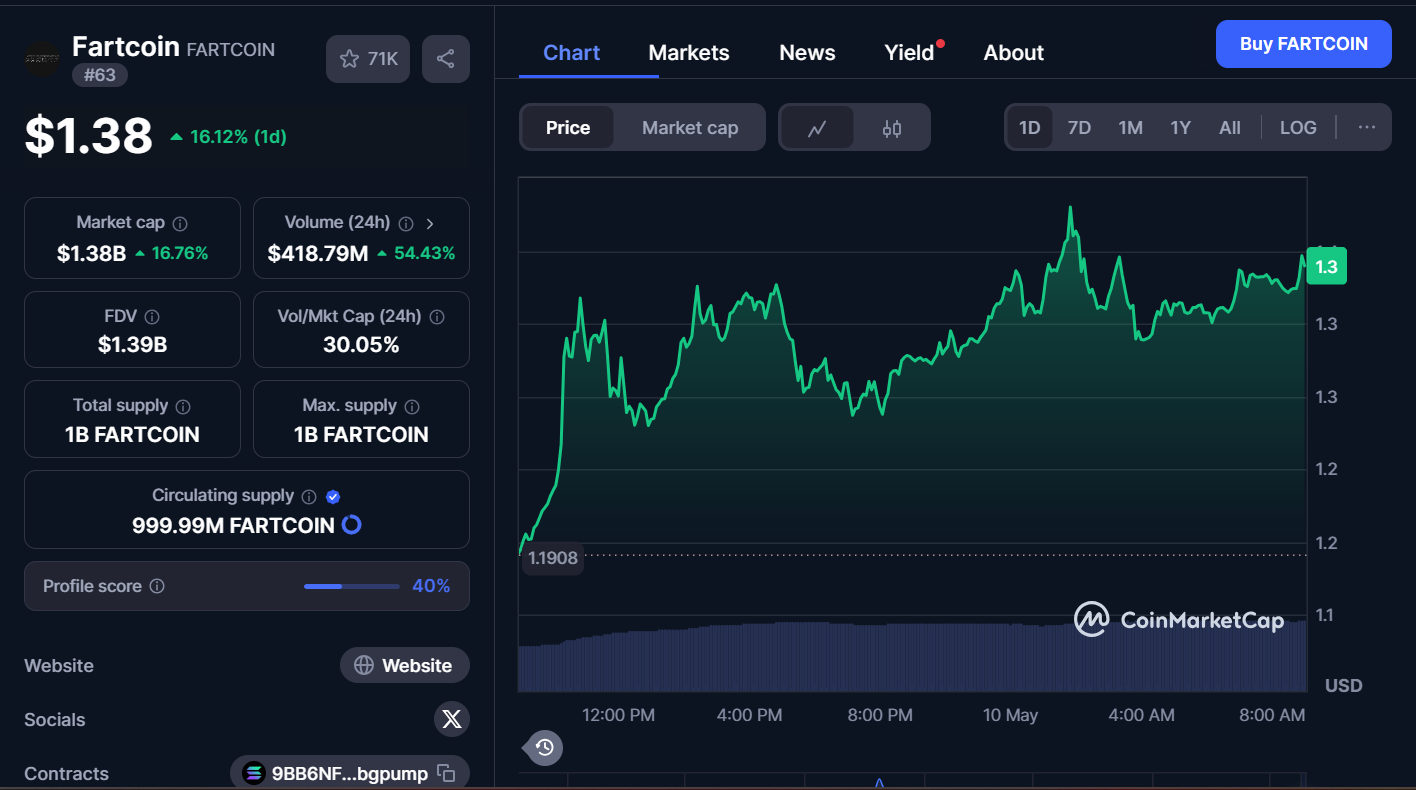This screenshot has width=1416, height=790.
Task: Select the Market cap chart toggle
Action: click(x=690, y=127)
